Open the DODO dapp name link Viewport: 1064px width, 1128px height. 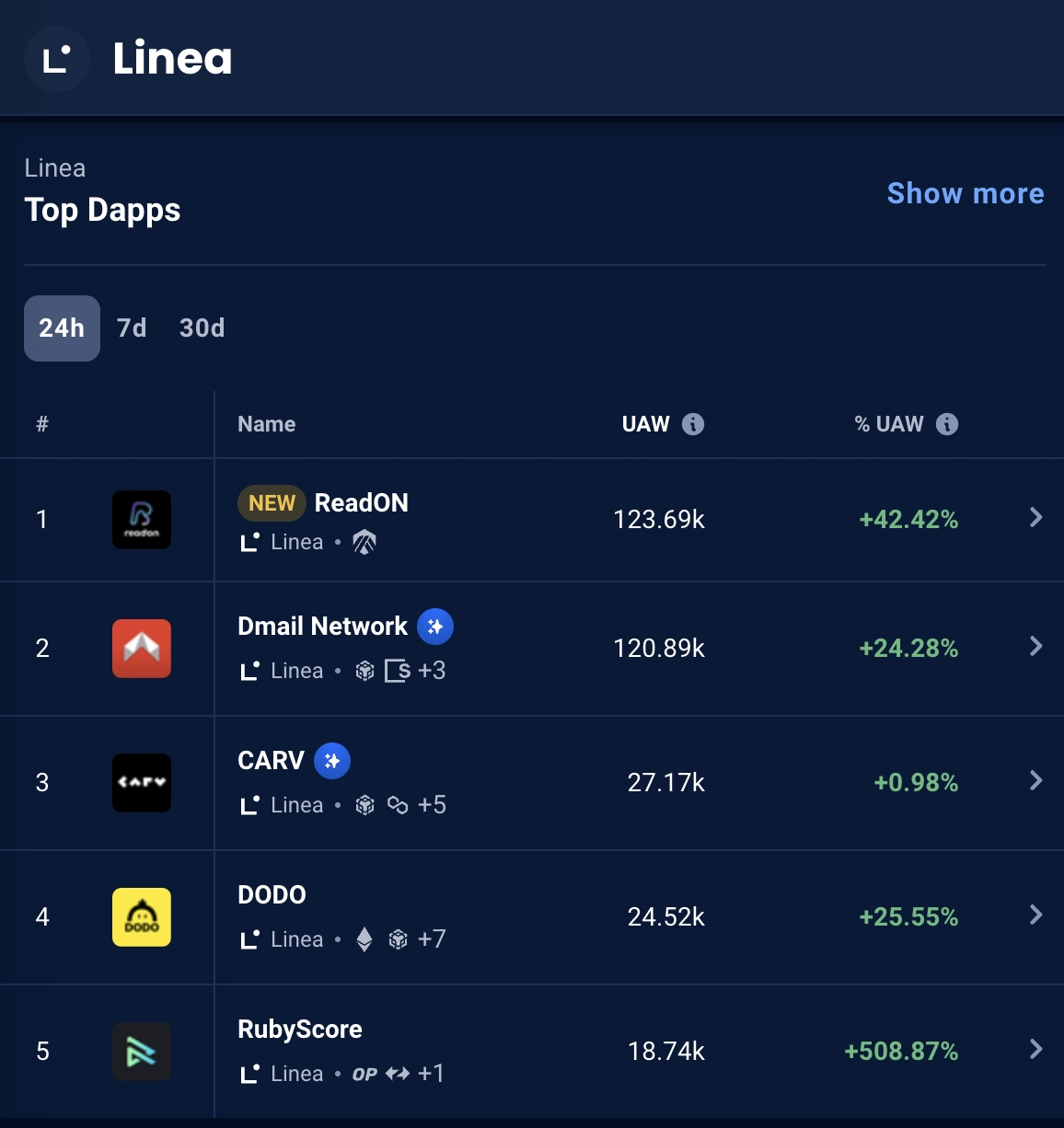272,895
